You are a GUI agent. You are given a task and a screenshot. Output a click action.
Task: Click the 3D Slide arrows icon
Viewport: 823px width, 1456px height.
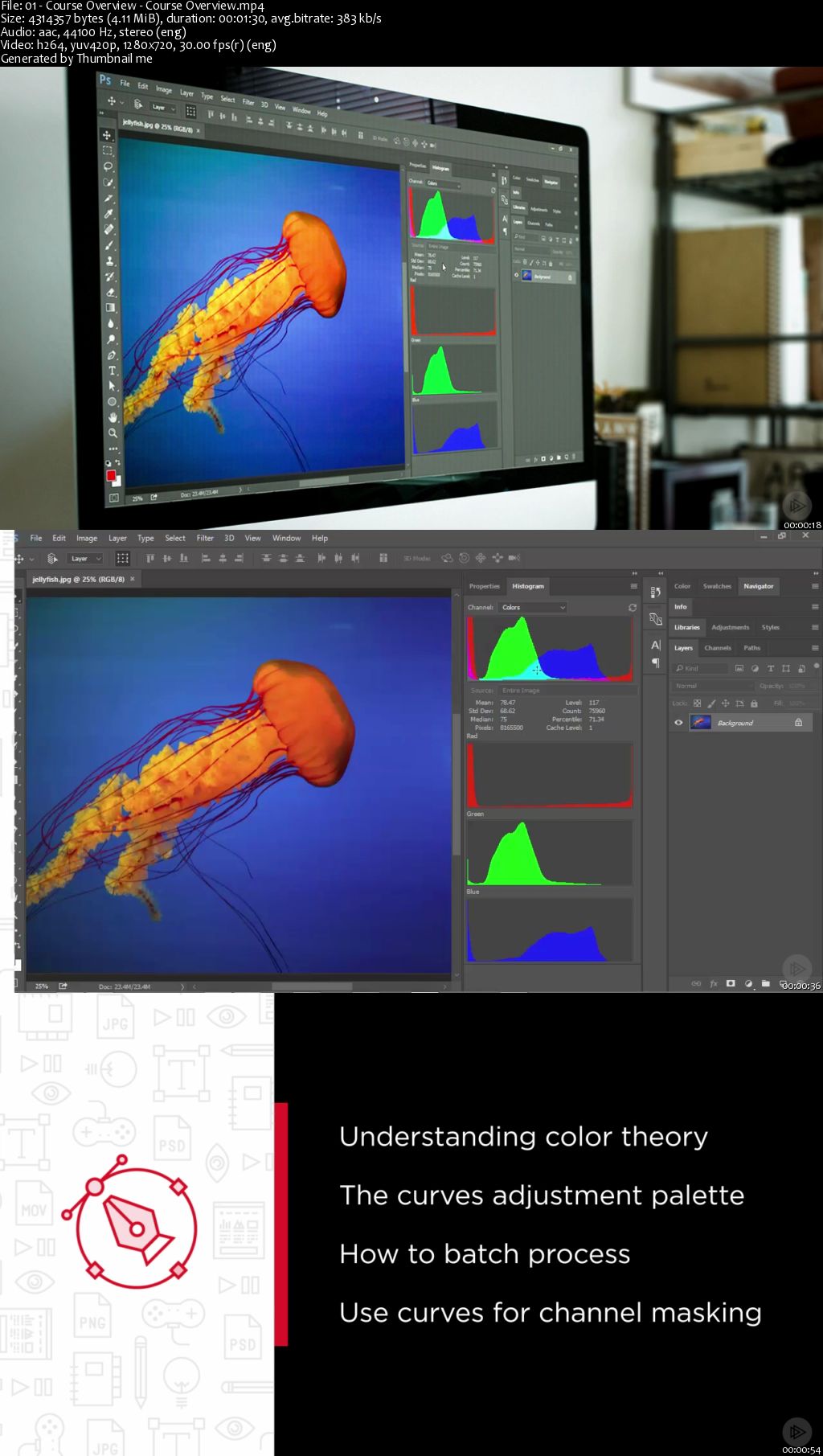(497, 558)
